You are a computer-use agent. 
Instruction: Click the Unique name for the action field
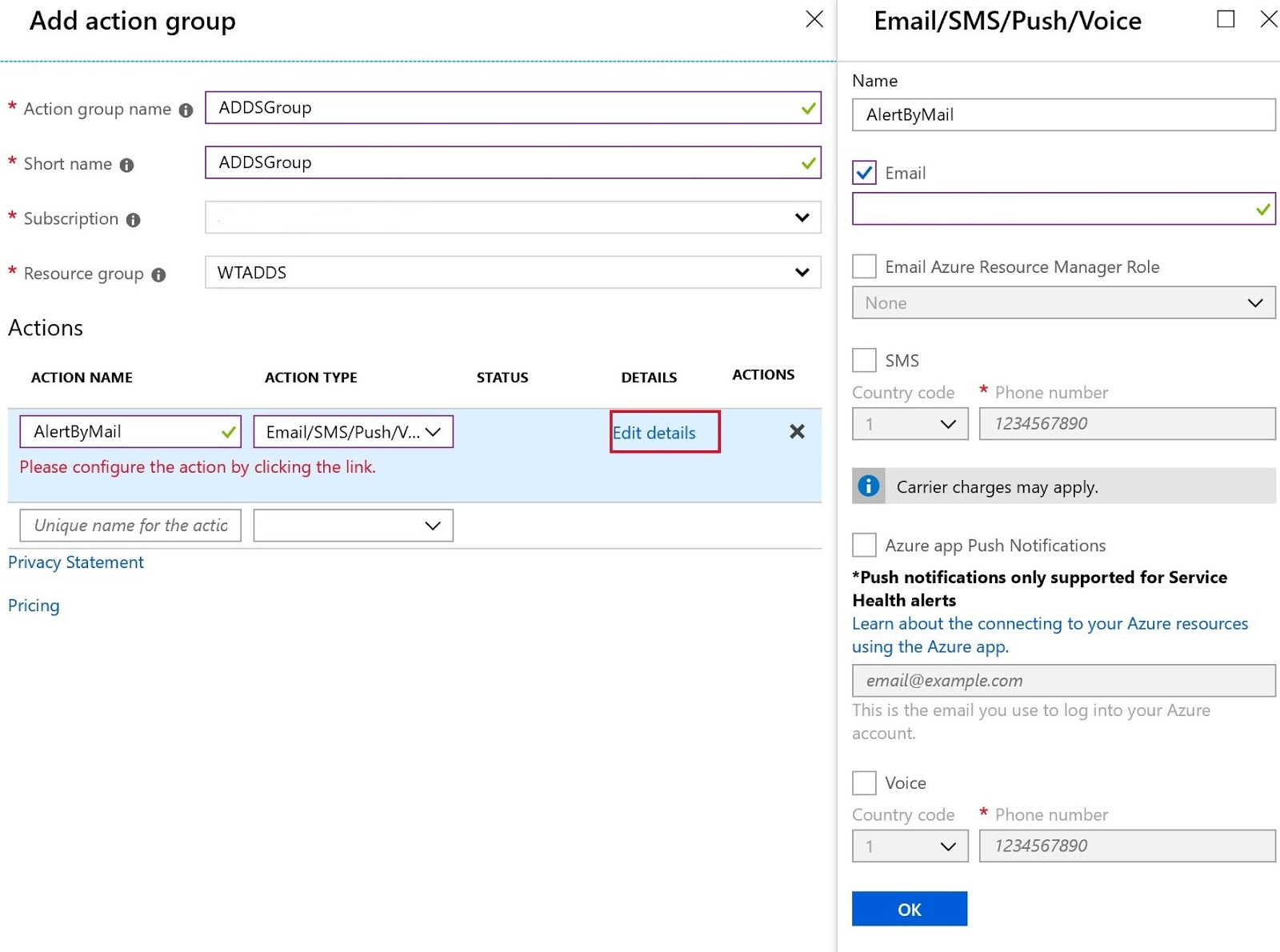[x=130, y=526]
